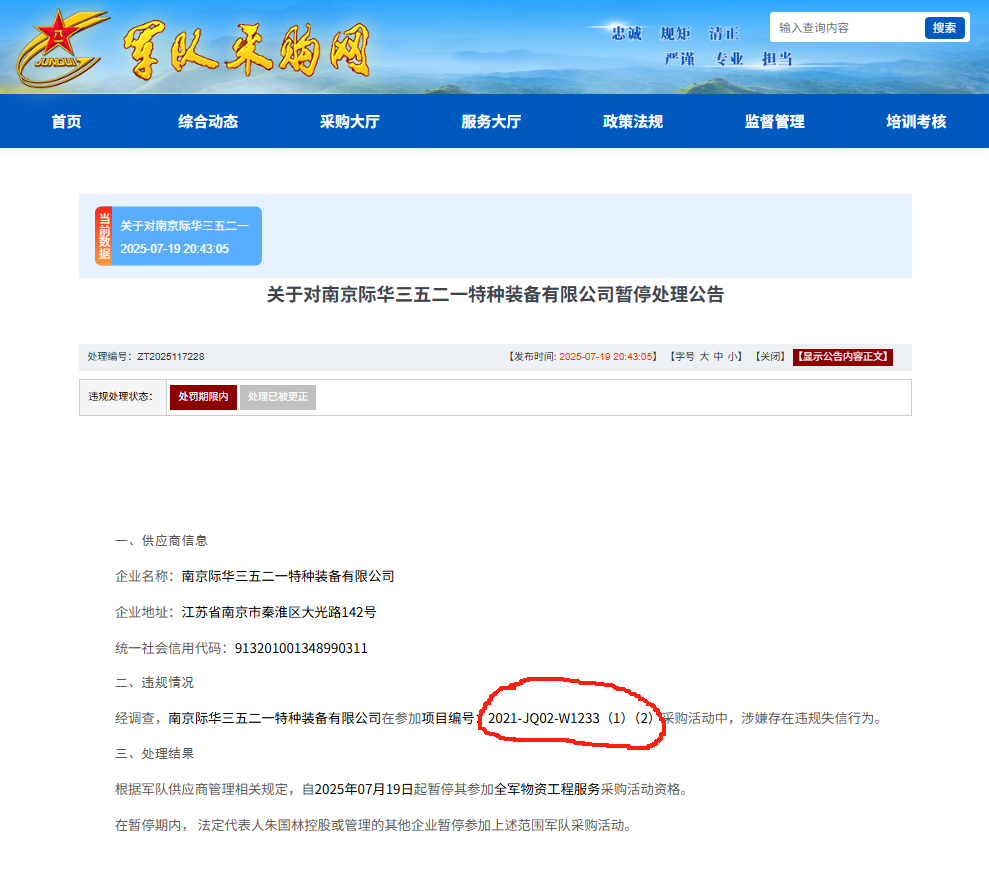Image resolution: width=989 pixels, height=869 pixels.
Task: Click the 违规处理状态 label
Action: click(x=120, y=397)
